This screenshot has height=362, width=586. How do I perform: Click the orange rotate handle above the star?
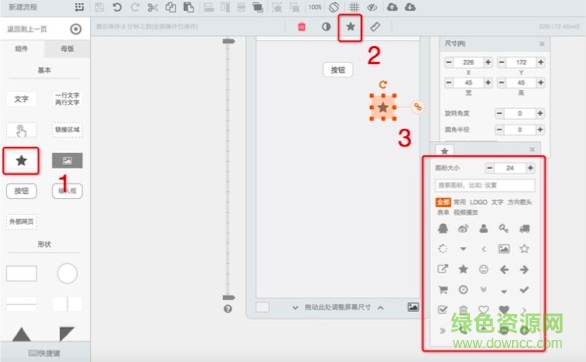click(383, 84)
